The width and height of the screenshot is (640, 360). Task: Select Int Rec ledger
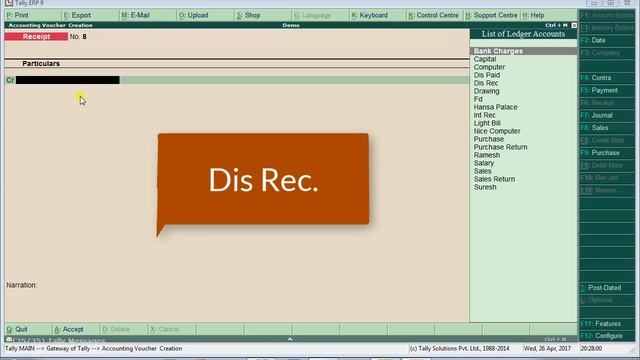pyautogui.click(x=484, y=115)
